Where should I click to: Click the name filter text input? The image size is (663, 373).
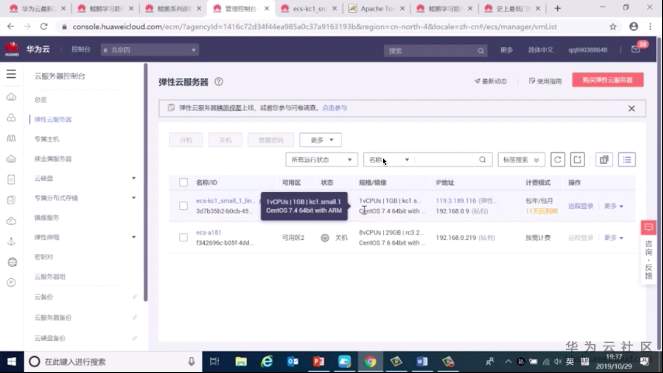pos(445,160)
